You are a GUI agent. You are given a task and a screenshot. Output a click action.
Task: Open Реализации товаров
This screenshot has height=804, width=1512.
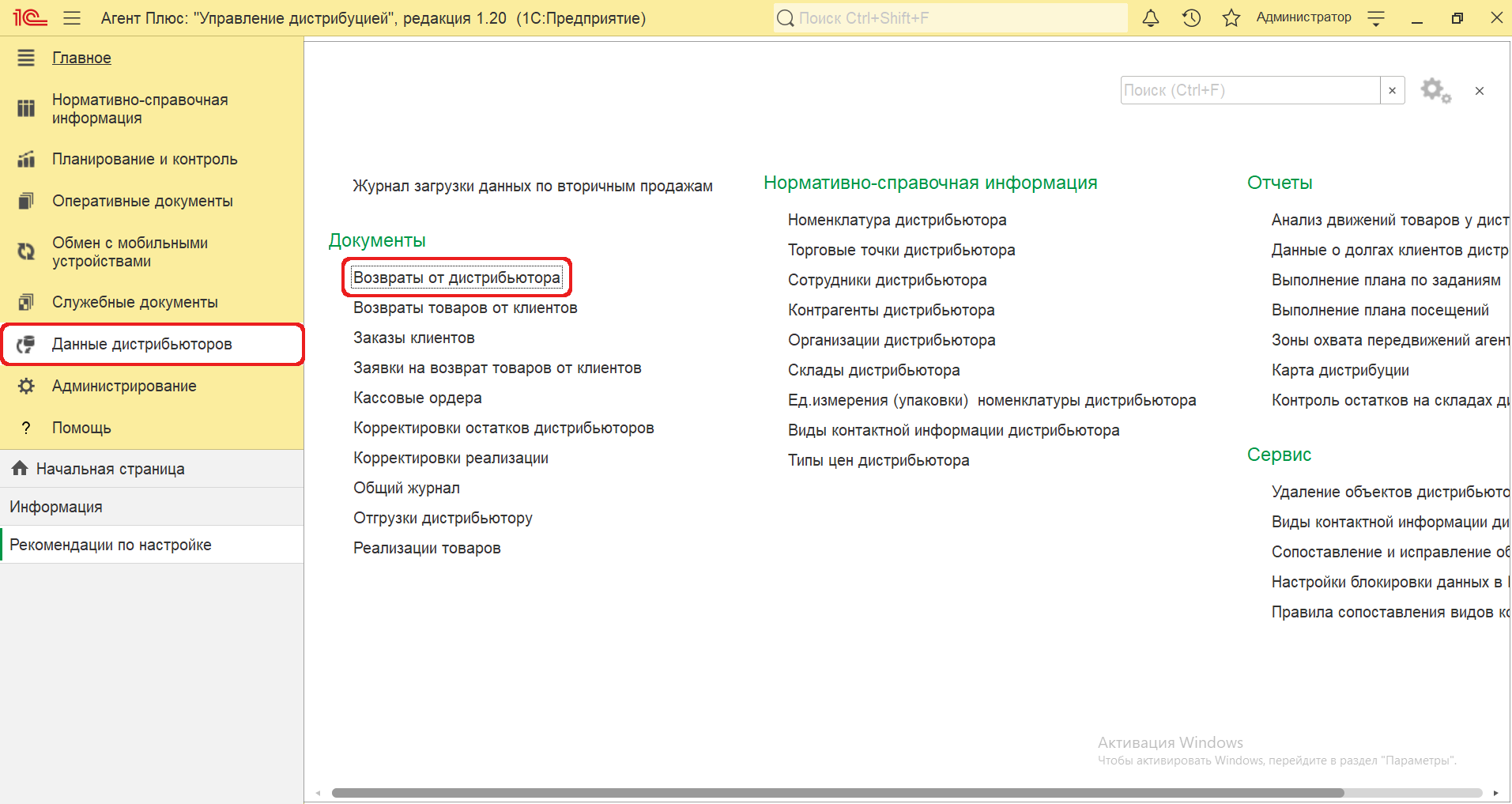pos(427,548)
